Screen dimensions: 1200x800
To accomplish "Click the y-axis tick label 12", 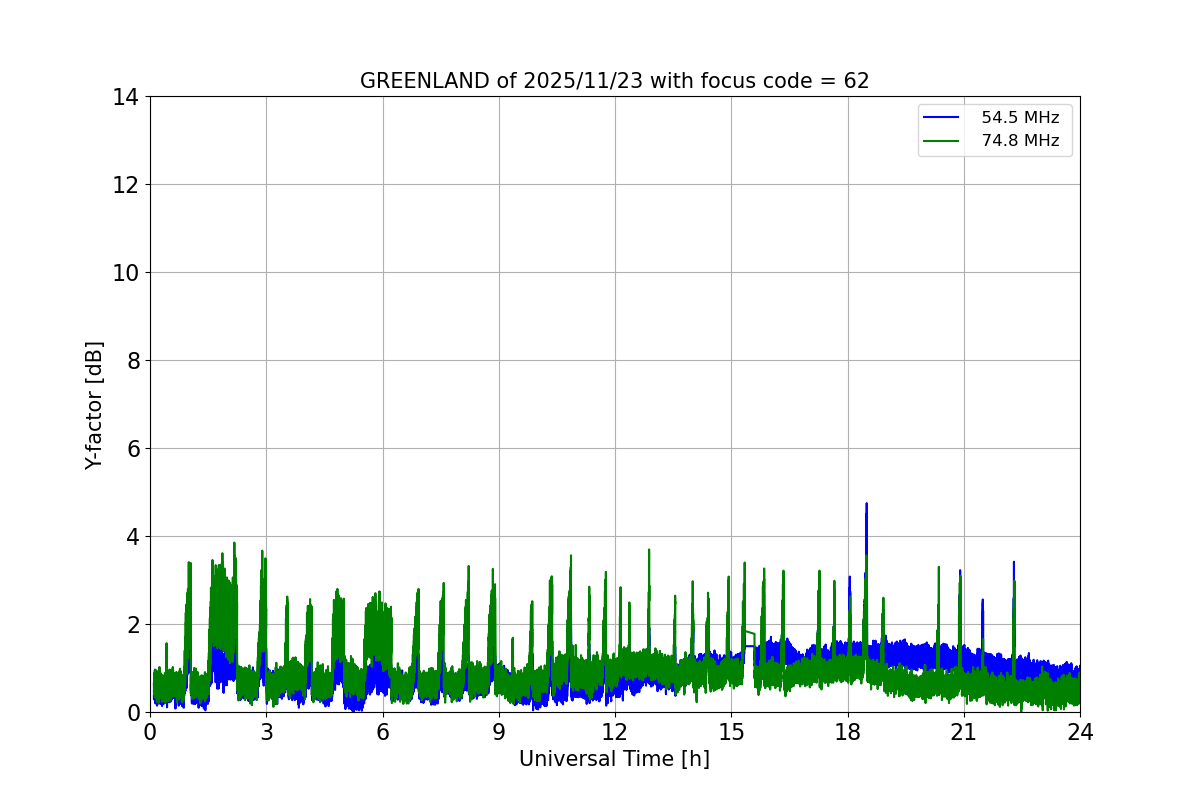I will click(x=125, y=185).
